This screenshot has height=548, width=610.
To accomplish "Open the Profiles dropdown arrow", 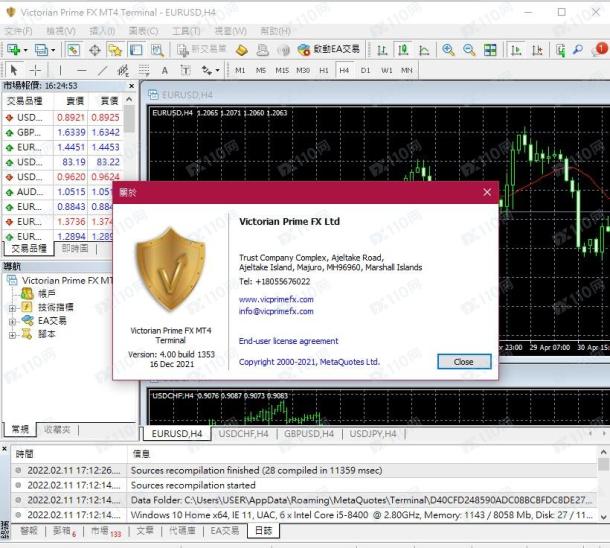I will [53, 50].
